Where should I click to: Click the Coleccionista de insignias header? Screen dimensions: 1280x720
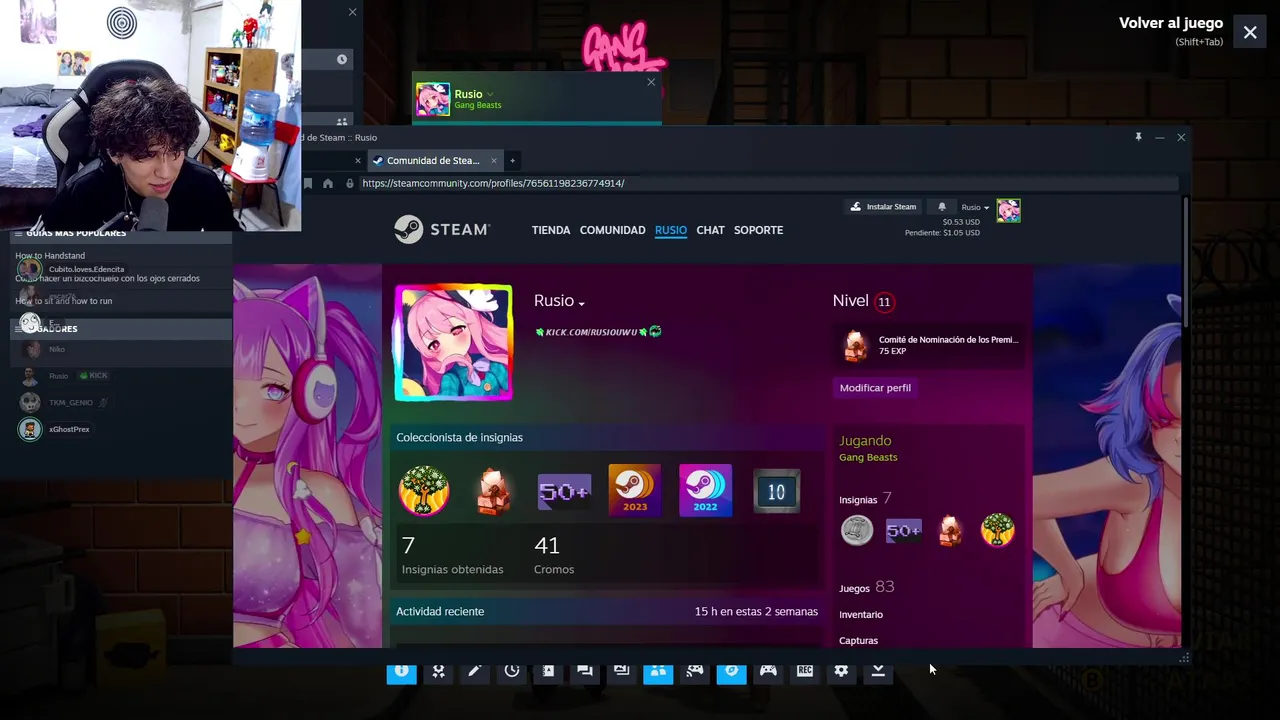click(459, 437)
